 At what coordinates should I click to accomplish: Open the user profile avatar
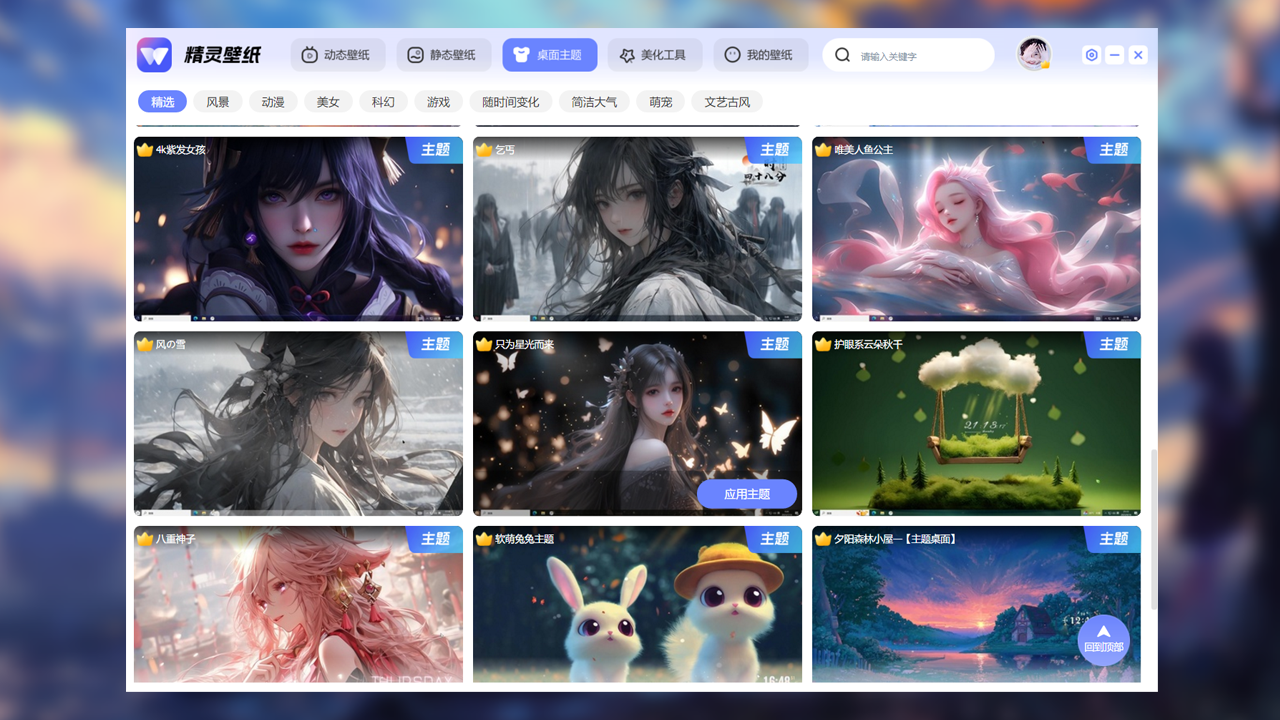(x=1033, y=54)
